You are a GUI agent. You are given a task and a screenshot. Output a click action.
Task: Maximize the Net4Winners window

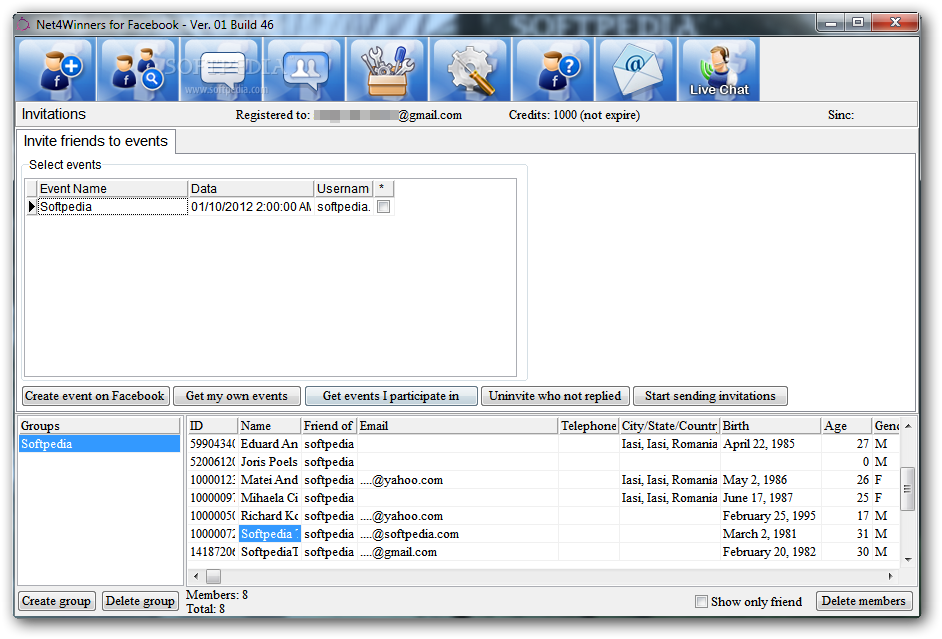point(858,22)
